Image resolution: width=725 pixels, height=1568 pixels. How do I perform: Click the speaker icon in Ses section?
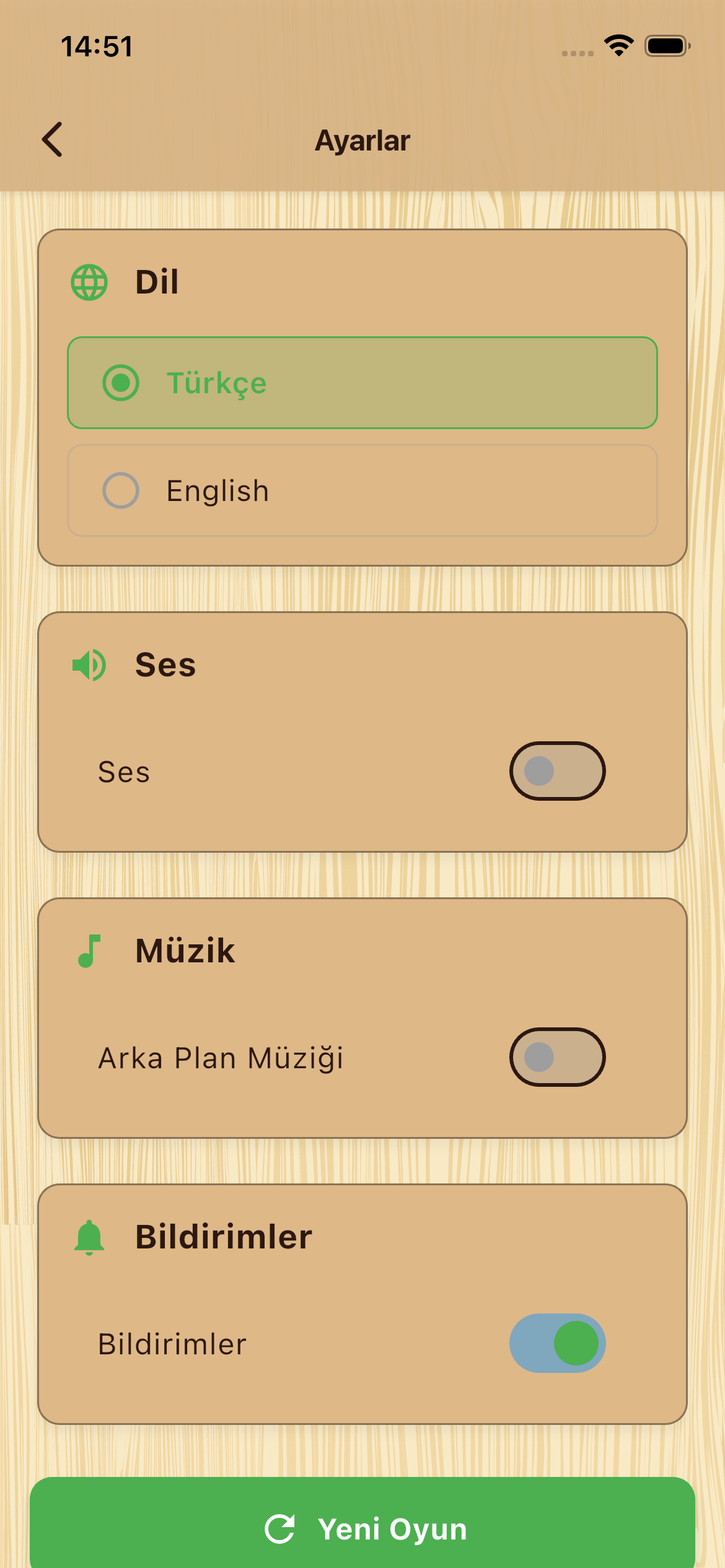click(x=89, y=664)
